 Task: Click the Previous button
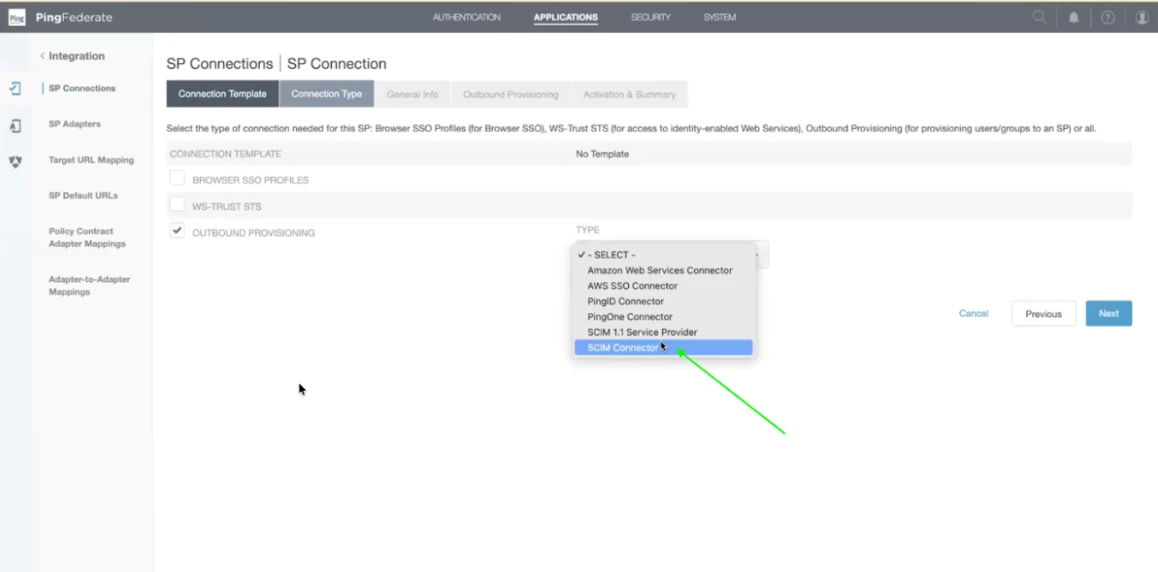click(x=1043, y=314)
